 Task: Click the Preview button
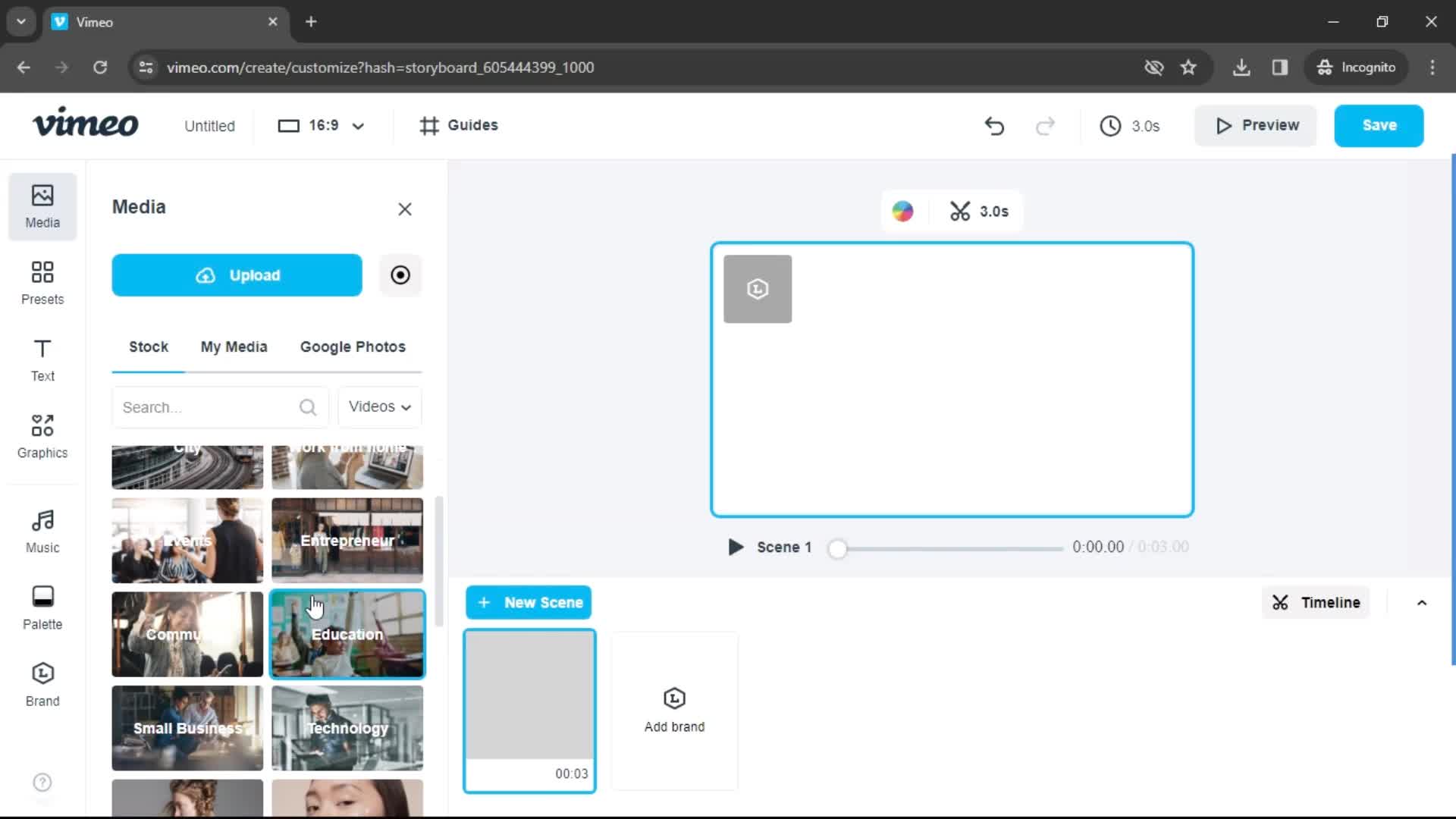point(1256,125)
